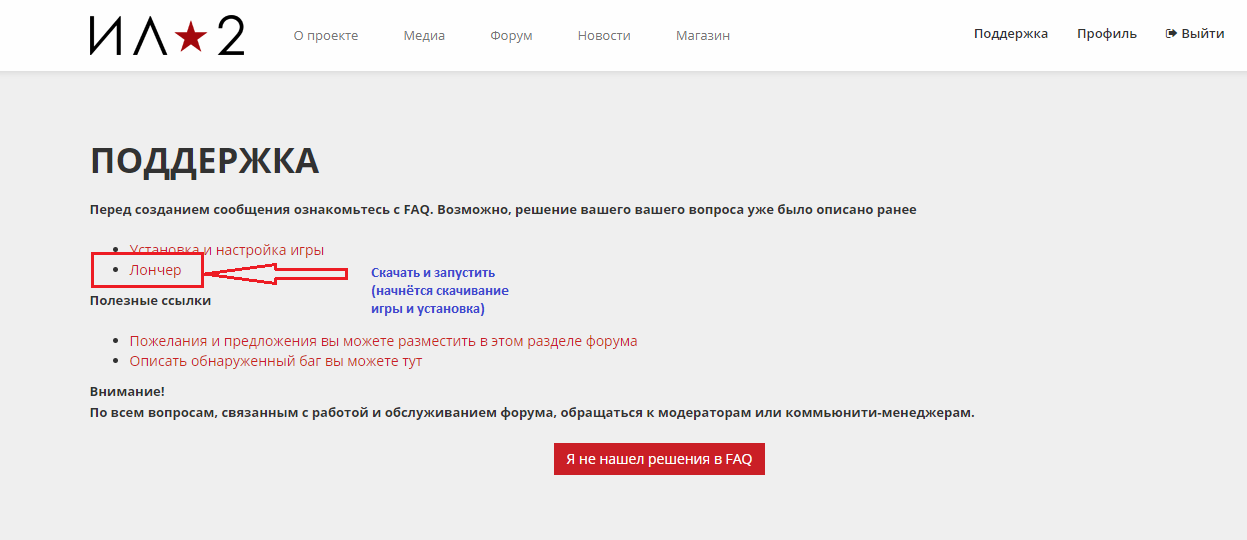Open the Описать обнаруженный баг link
Screen dimensions: 1247x540
click(276, 361)
